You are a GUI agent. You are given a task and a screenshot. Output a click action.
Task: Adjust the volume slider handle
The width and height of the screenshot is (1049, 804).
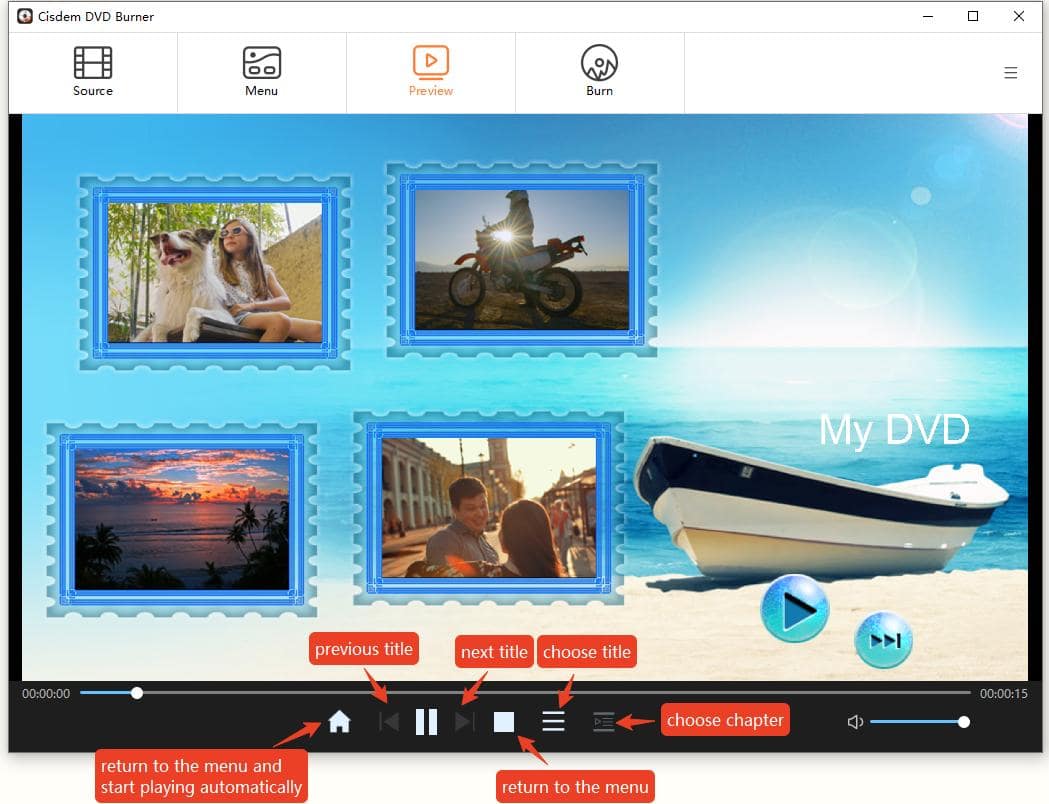963,722
